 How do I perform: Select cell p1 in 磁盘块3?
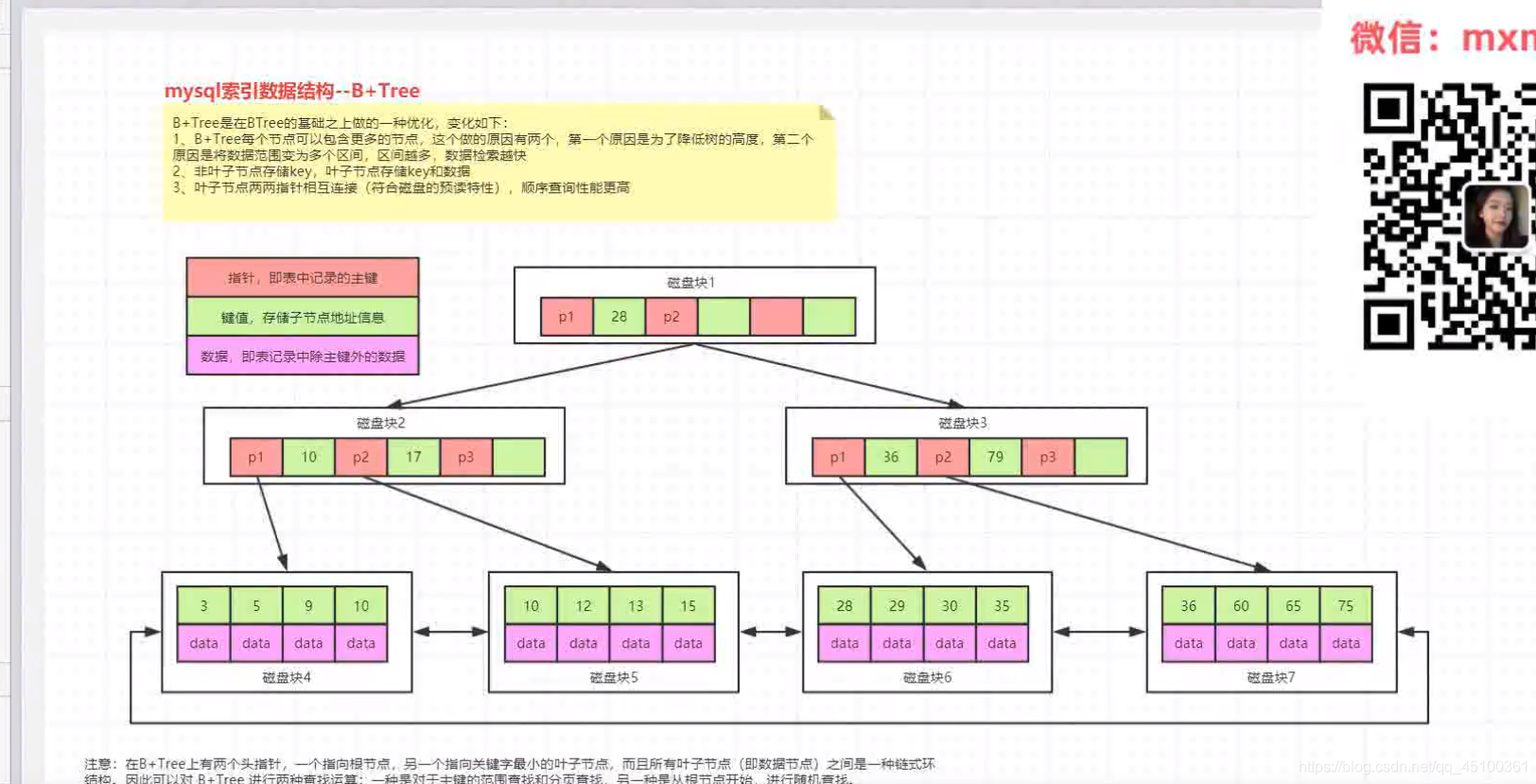click(x=838, y=457)
